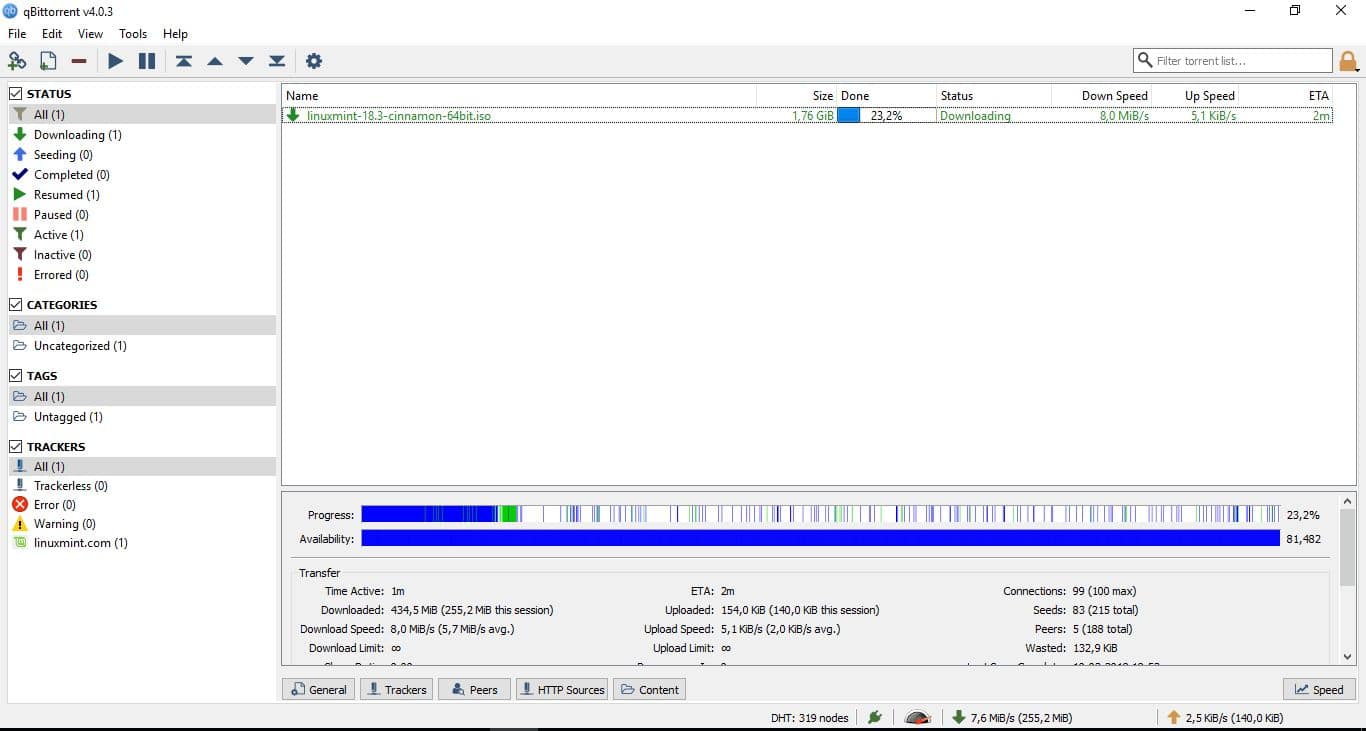
Task: Move torrent down in queue
Action: tap(246, 61)
